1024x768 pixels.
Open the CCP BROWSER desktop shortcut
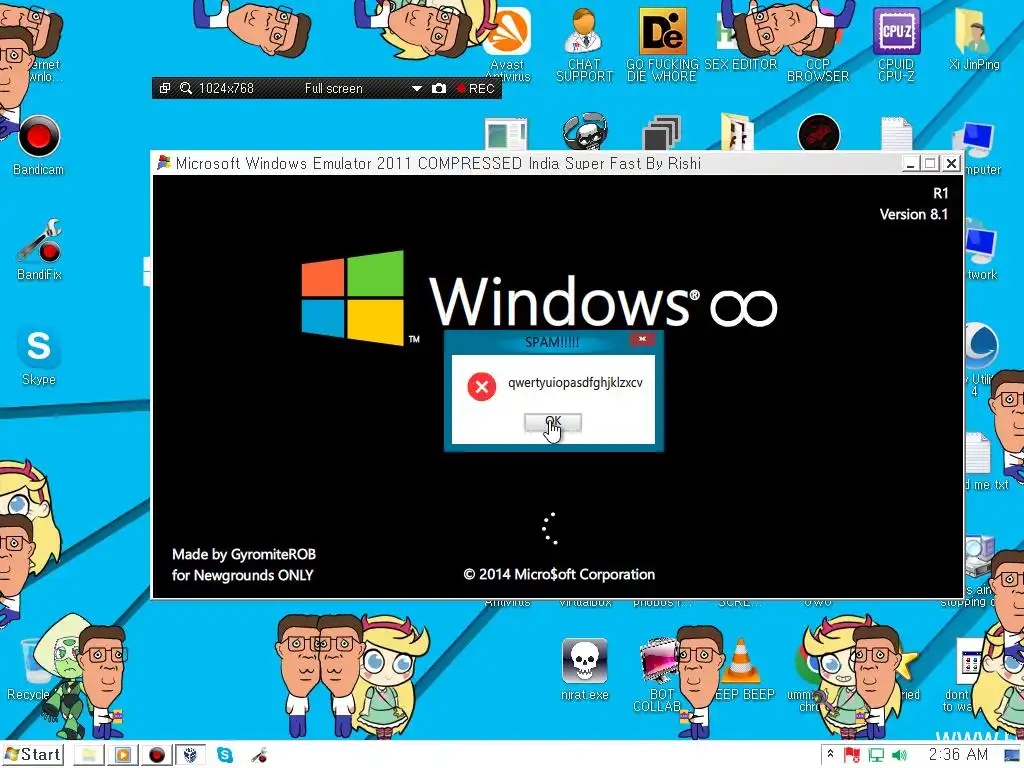tap(818, 44)
